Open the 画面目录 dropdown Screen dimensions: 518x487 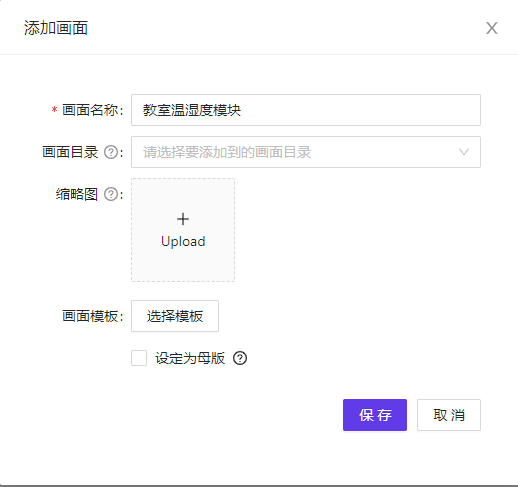coord(306,152)
